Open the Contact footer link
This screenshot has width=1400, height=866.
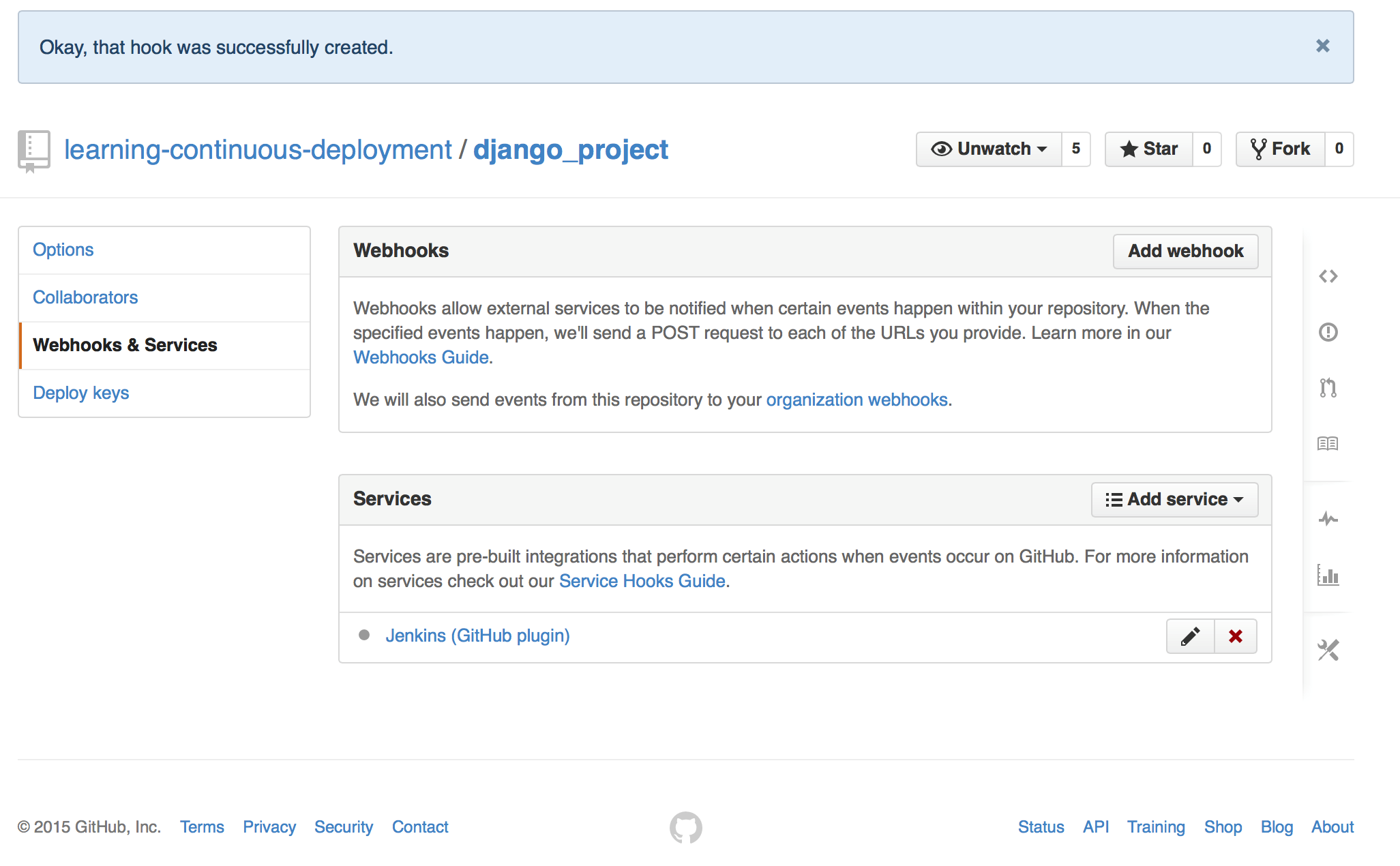point(420,827)
